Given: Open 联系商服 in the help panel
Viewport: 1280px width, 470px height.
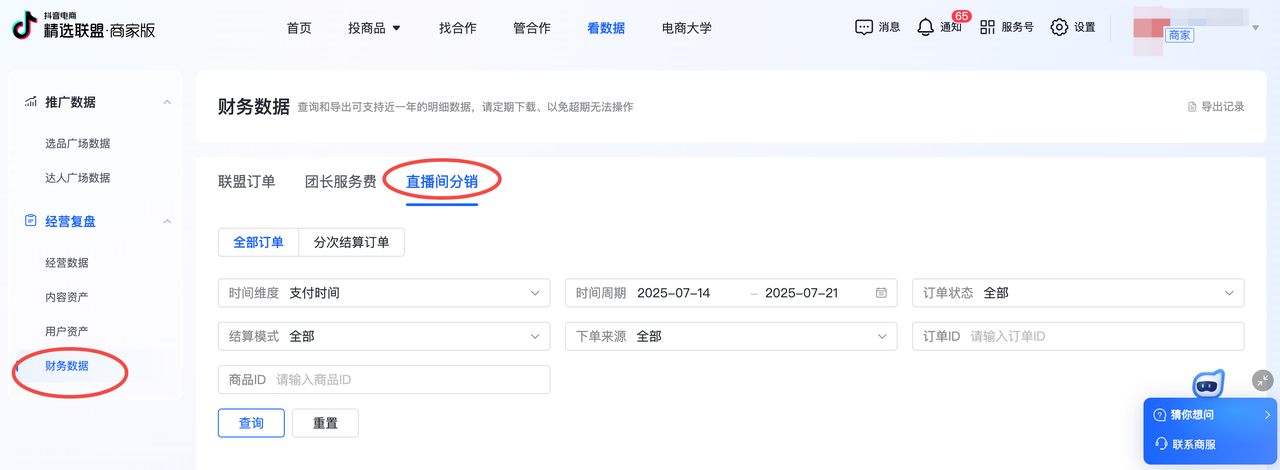Looking at the screenshot, I should tap(1194, 444).
